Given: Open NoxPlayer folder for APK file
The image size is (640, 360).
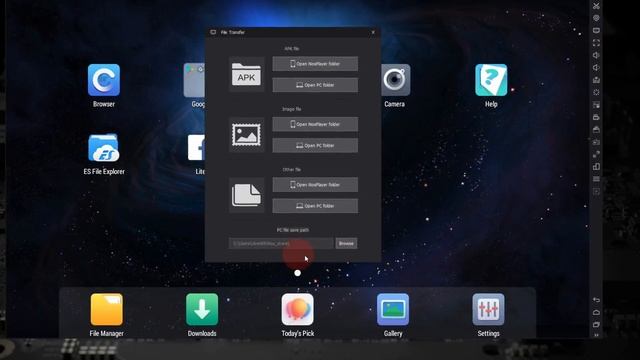Looking at the screenshot, I should 315,64.
